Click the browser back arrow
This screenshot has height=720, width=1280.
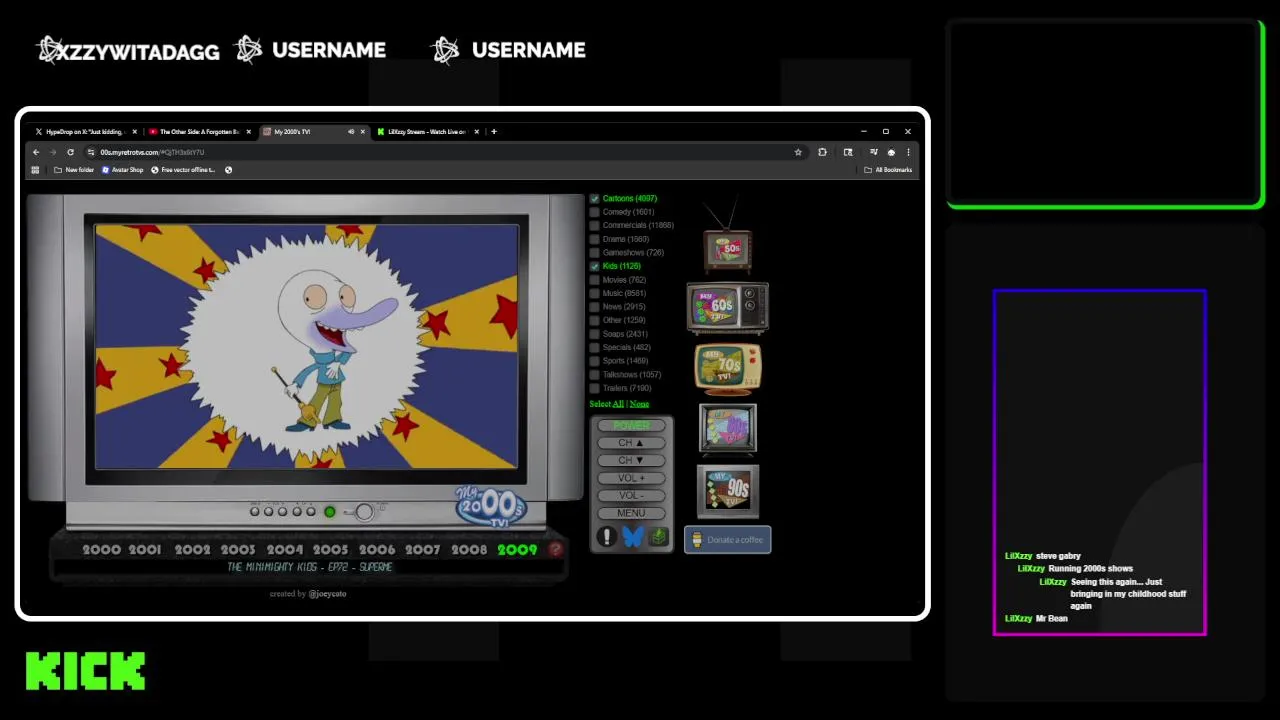(36, 152)
